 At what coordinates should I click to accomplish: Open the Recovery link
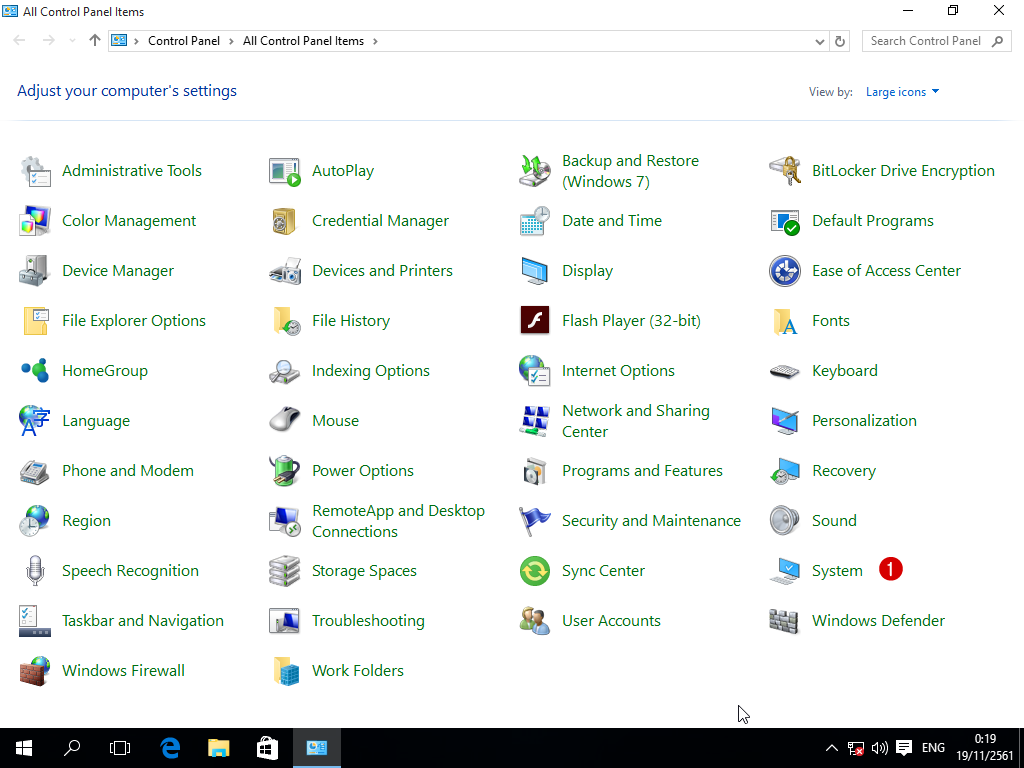click(844, 471)
